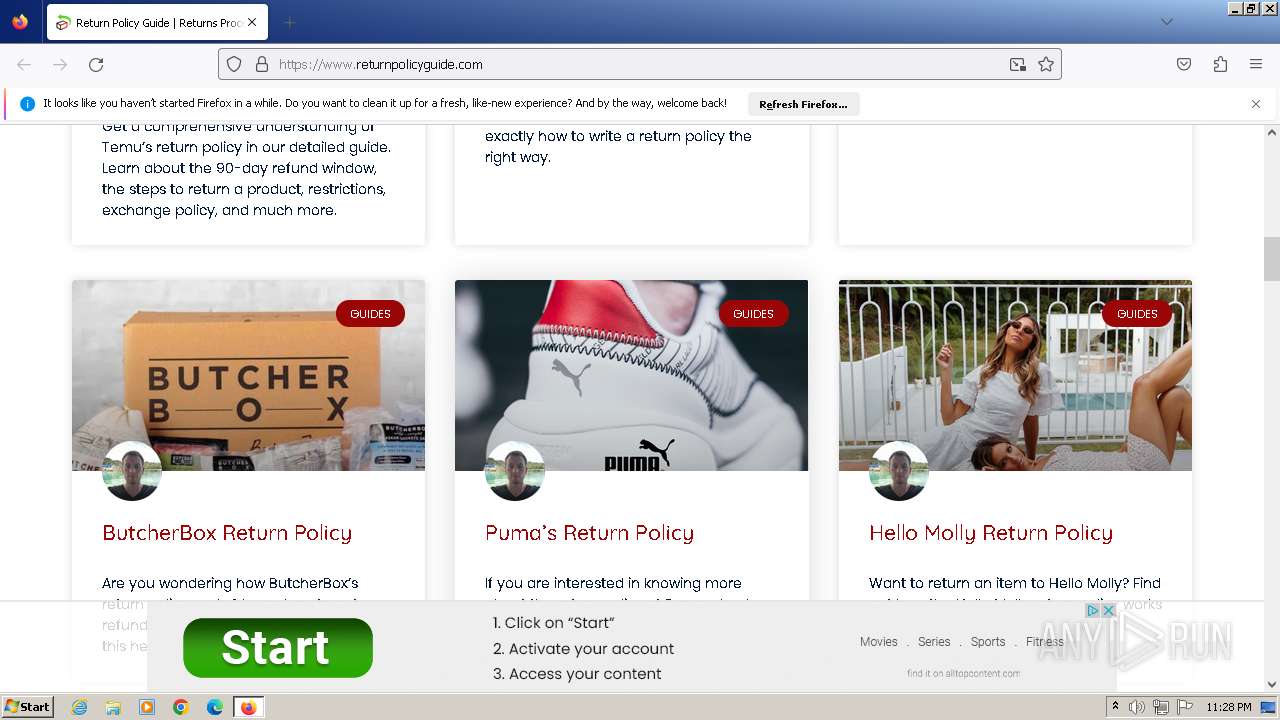The image size is (1280, 720).
Task: Click author avatar on Puma card
Action: pyautogui.click(x=515, y=471)
